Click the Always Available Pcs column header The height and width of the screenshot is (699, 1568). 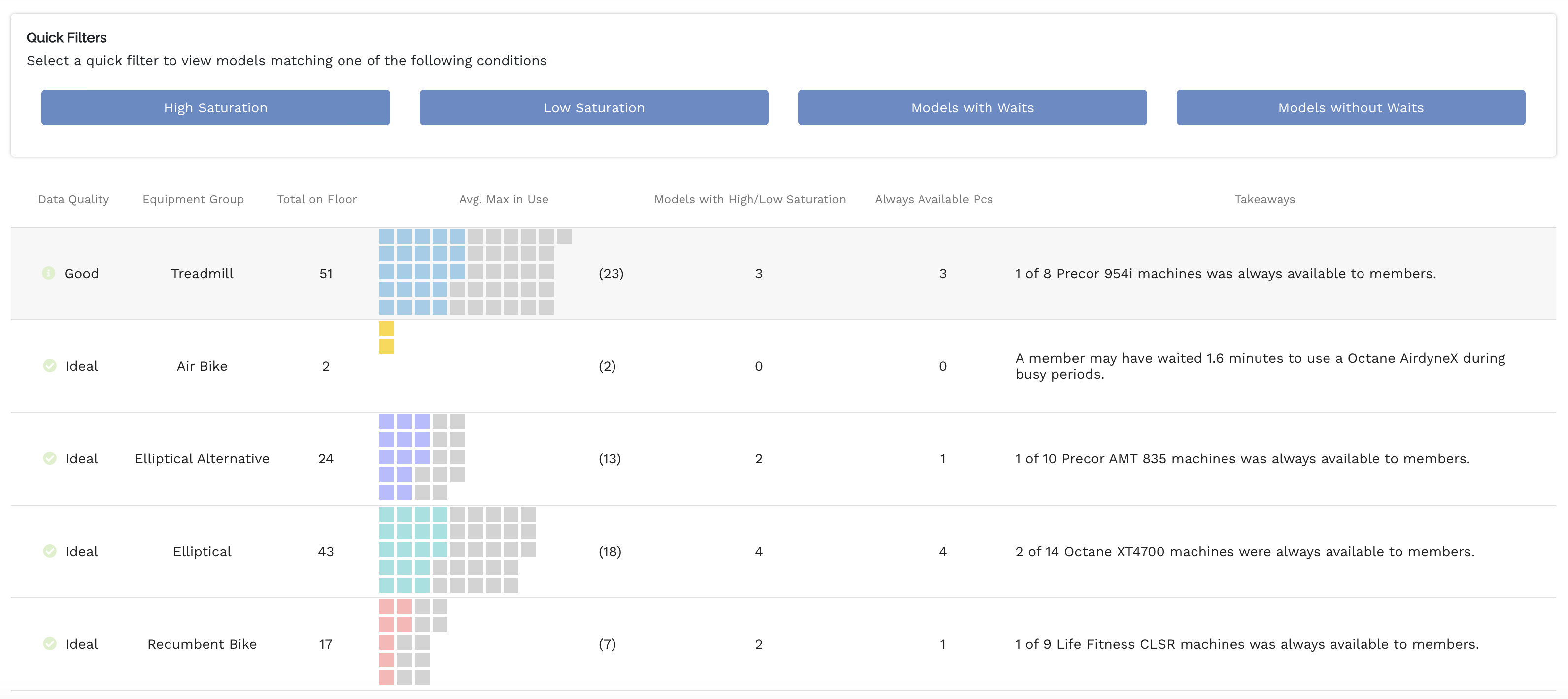pos(933,199)
